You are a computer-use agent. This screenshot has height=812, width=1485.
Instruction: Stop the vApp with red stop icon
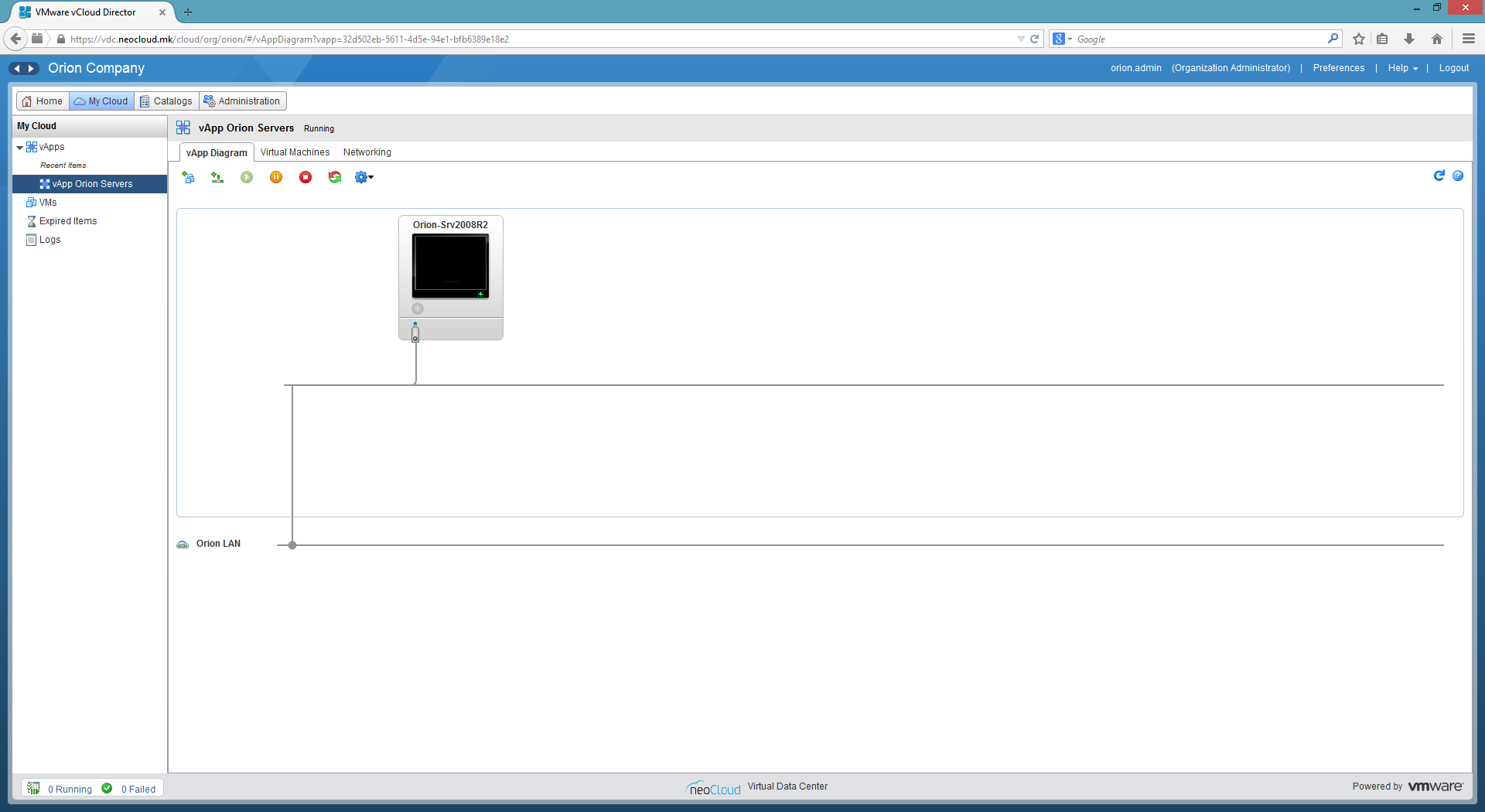306,177
